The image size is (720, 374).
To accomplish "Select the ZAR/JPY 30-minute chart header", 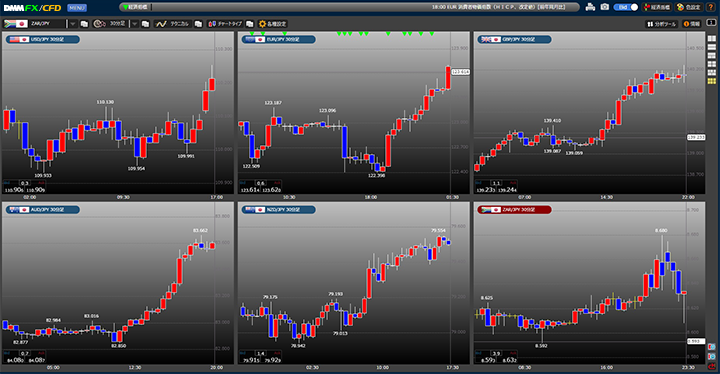I will pos(514,210).
